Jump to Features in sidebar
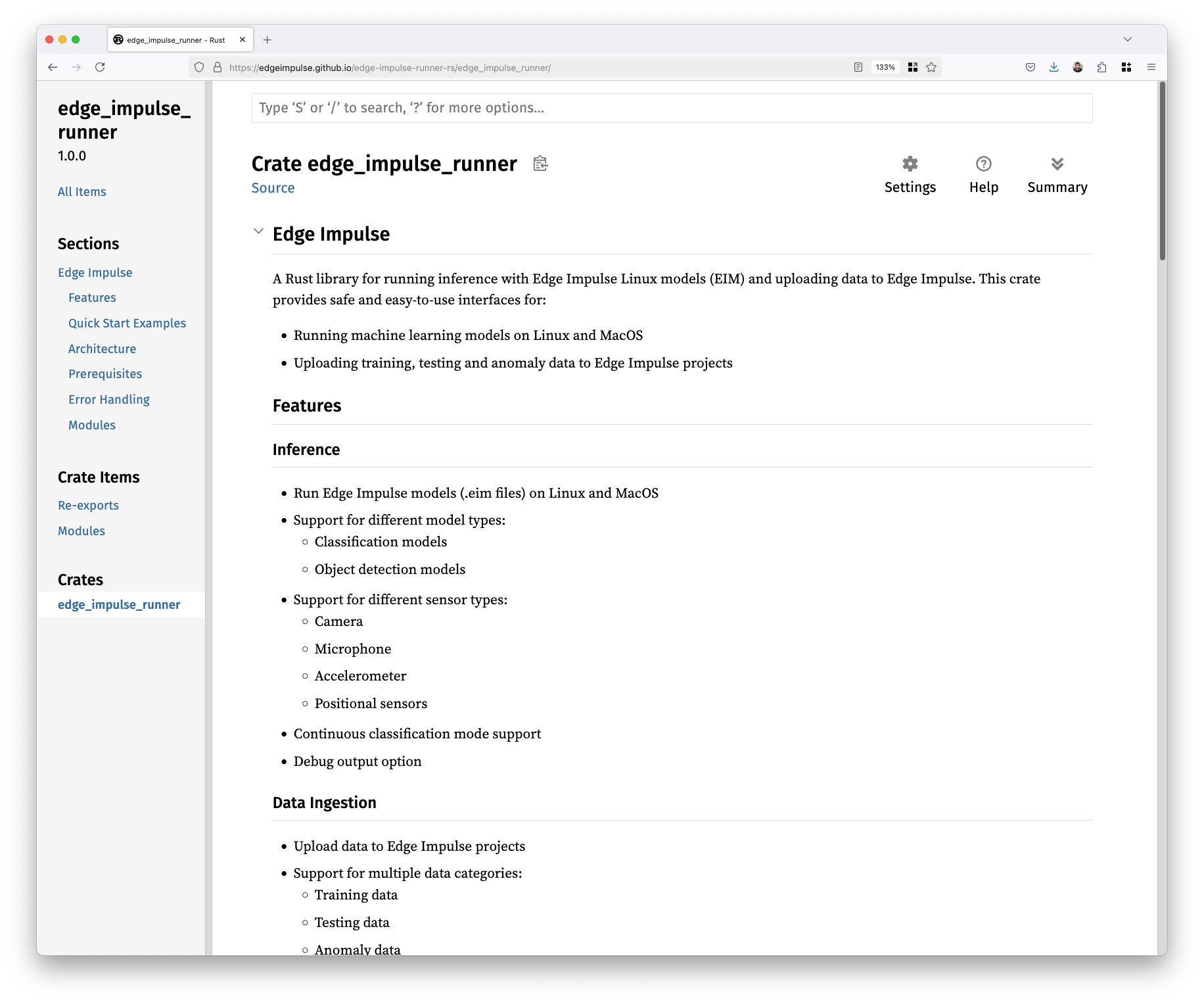This screenshot has width=1204, height=1004. [x=92, y=298]
